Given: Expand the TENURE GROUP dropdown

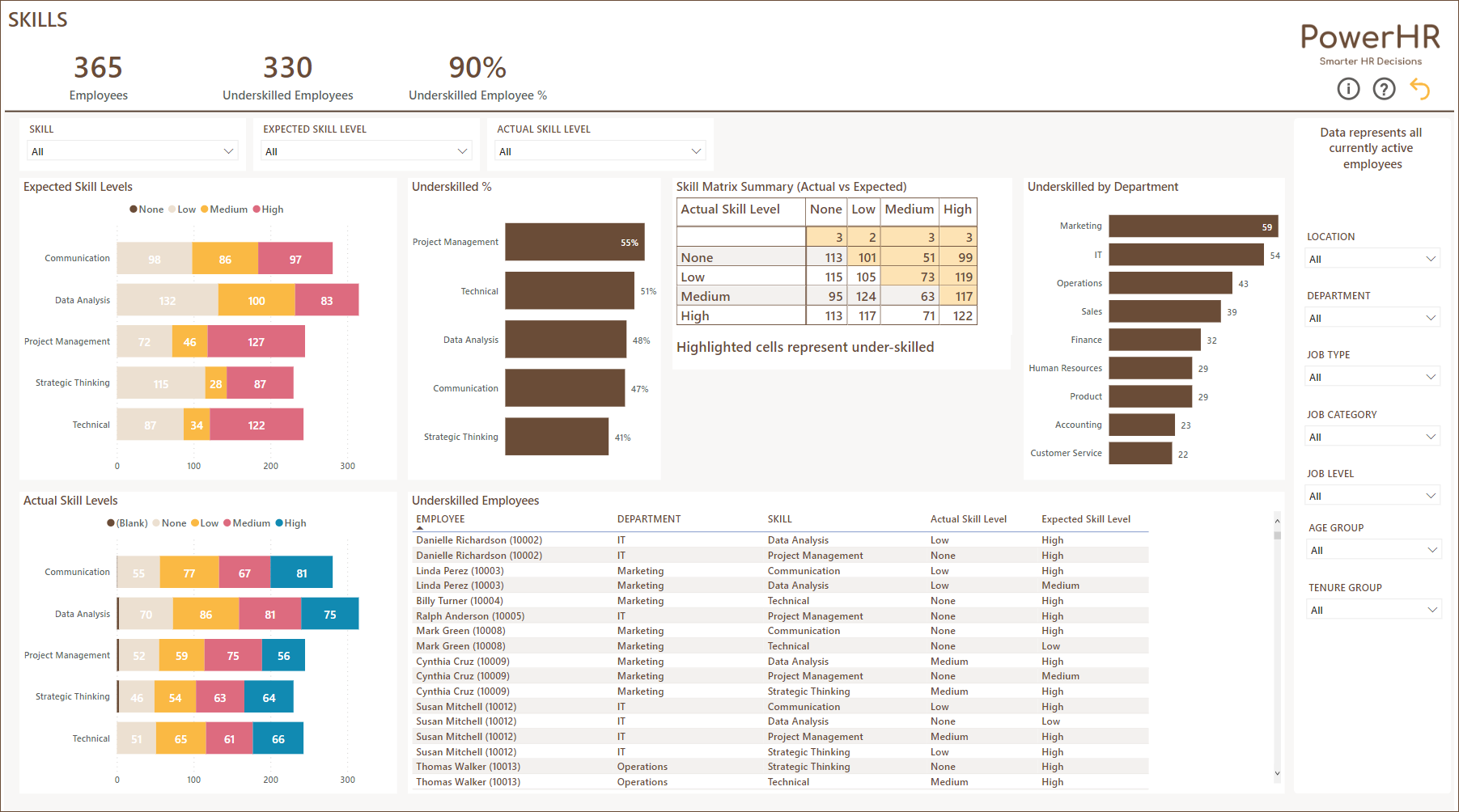Looking at the screenshot, I should pos(1431,608).
